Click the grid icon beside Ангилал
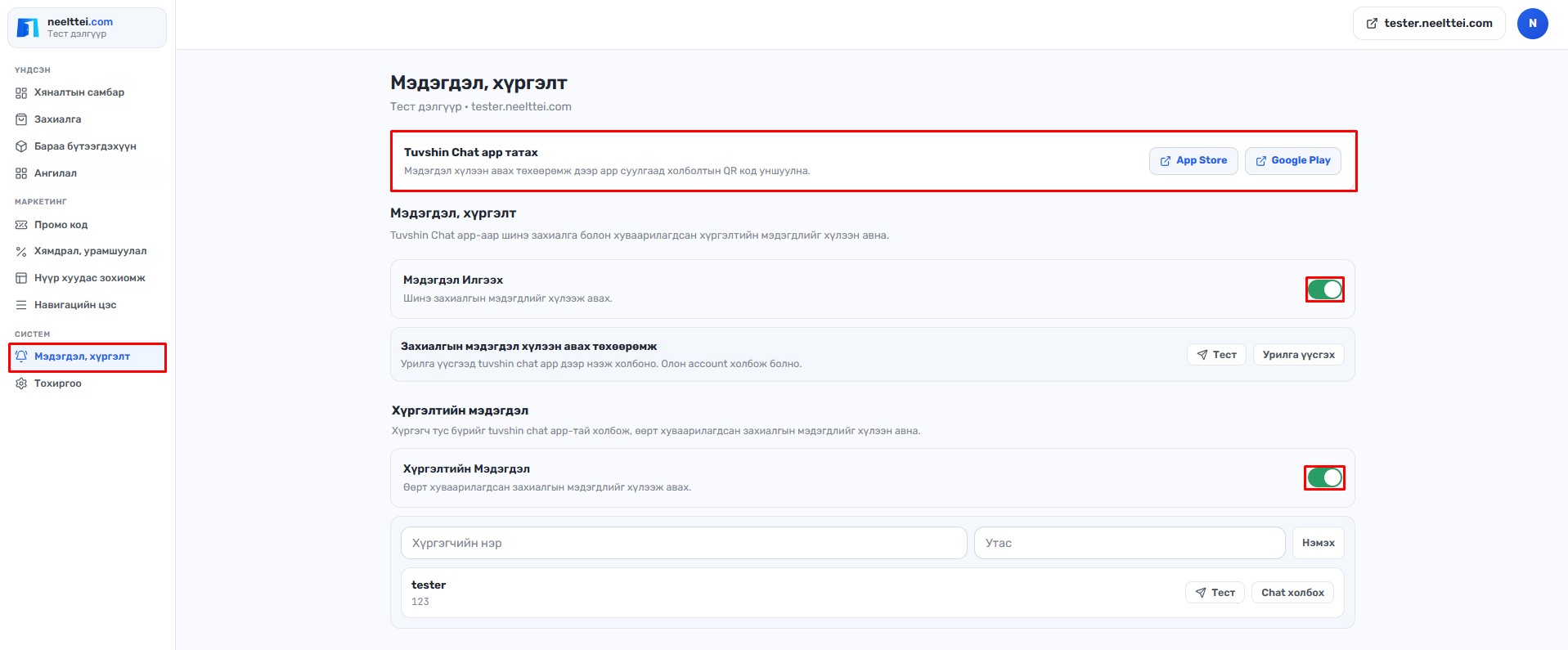 click(21, 173)
